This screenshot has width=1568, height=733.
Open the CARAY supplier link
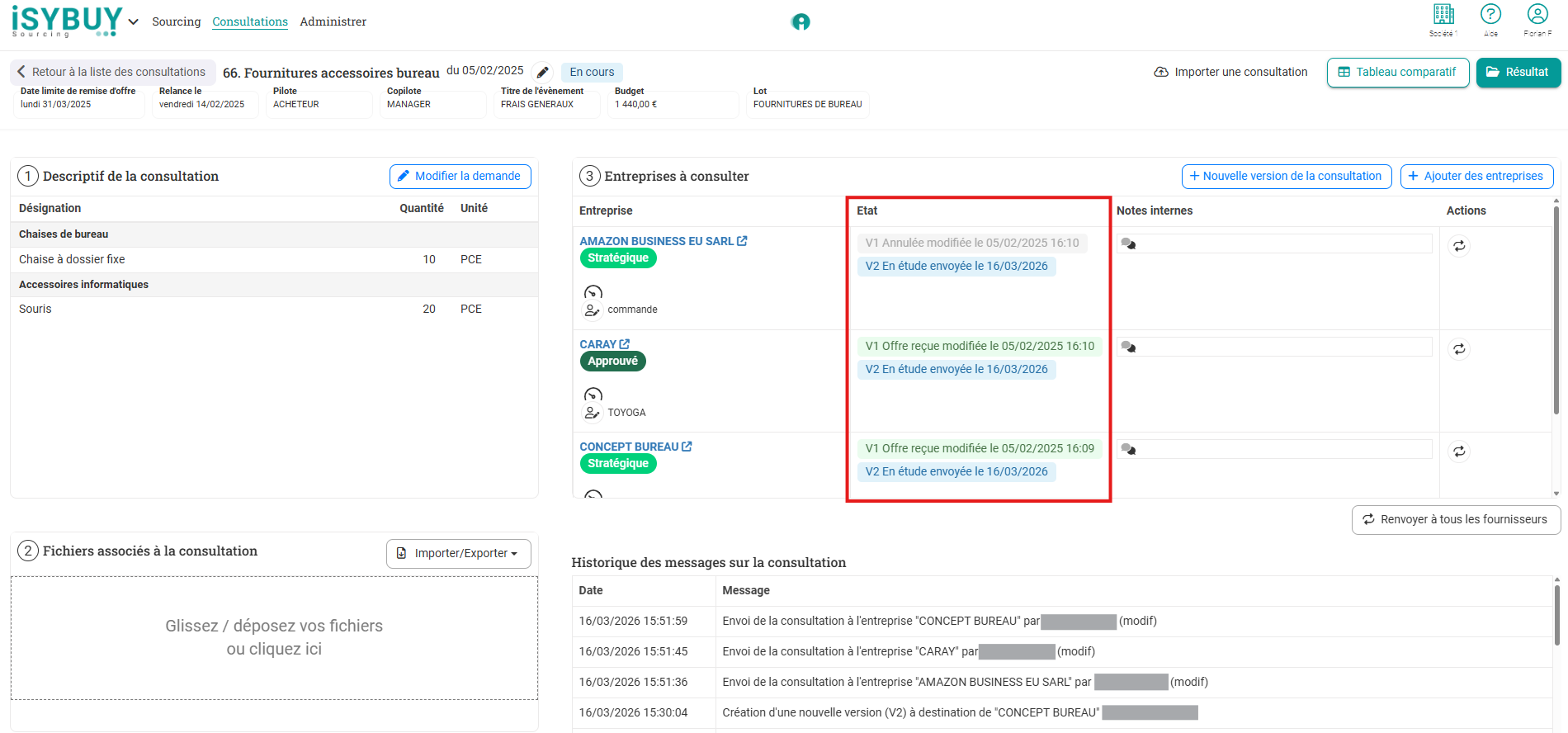coord(605,344)
